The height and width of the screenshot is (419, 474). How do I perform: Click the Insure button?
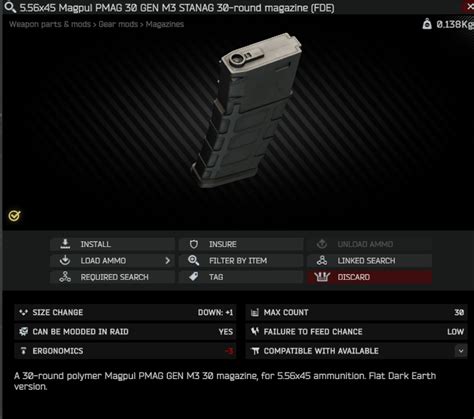tap(241, 244)
